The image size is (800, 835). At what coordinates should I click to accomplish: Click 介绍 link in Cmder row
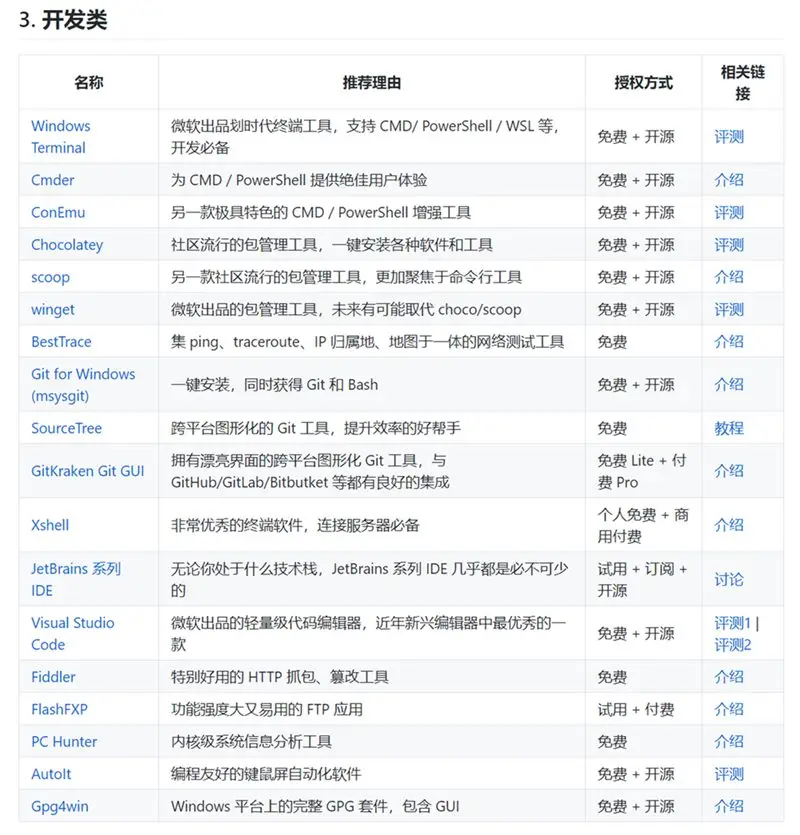tap(729, 180)
